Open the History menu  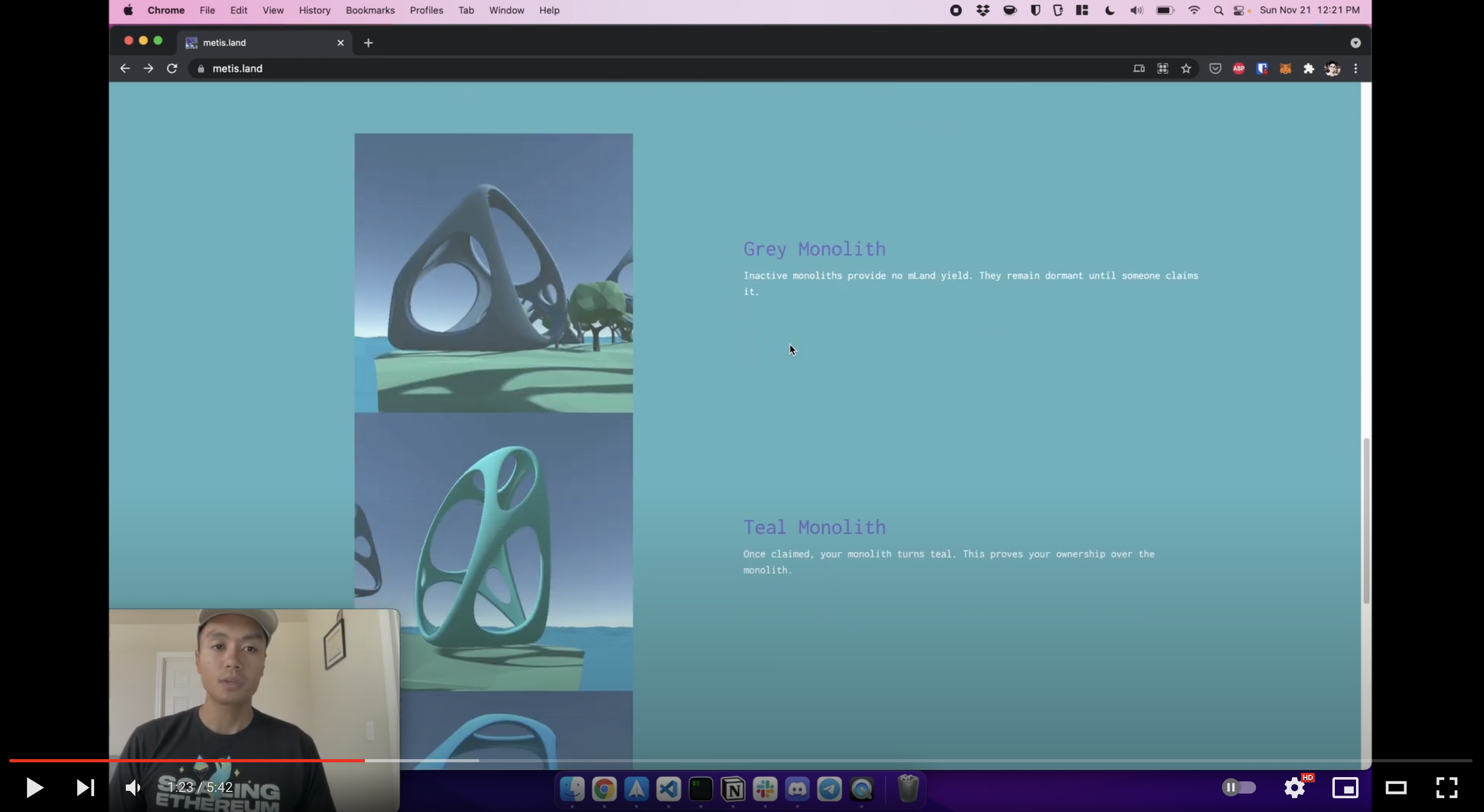[315, 11]
